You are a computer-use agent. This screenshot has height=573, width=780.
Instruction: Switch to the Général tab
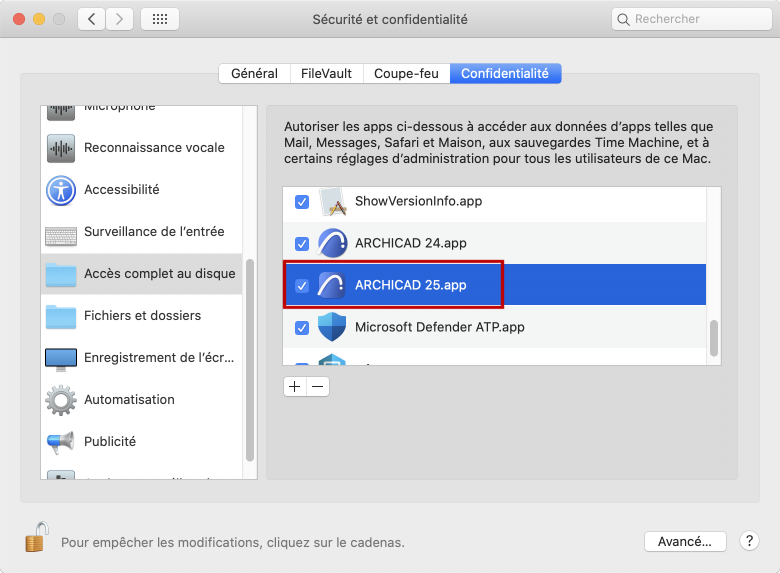(x=254, y=74)
